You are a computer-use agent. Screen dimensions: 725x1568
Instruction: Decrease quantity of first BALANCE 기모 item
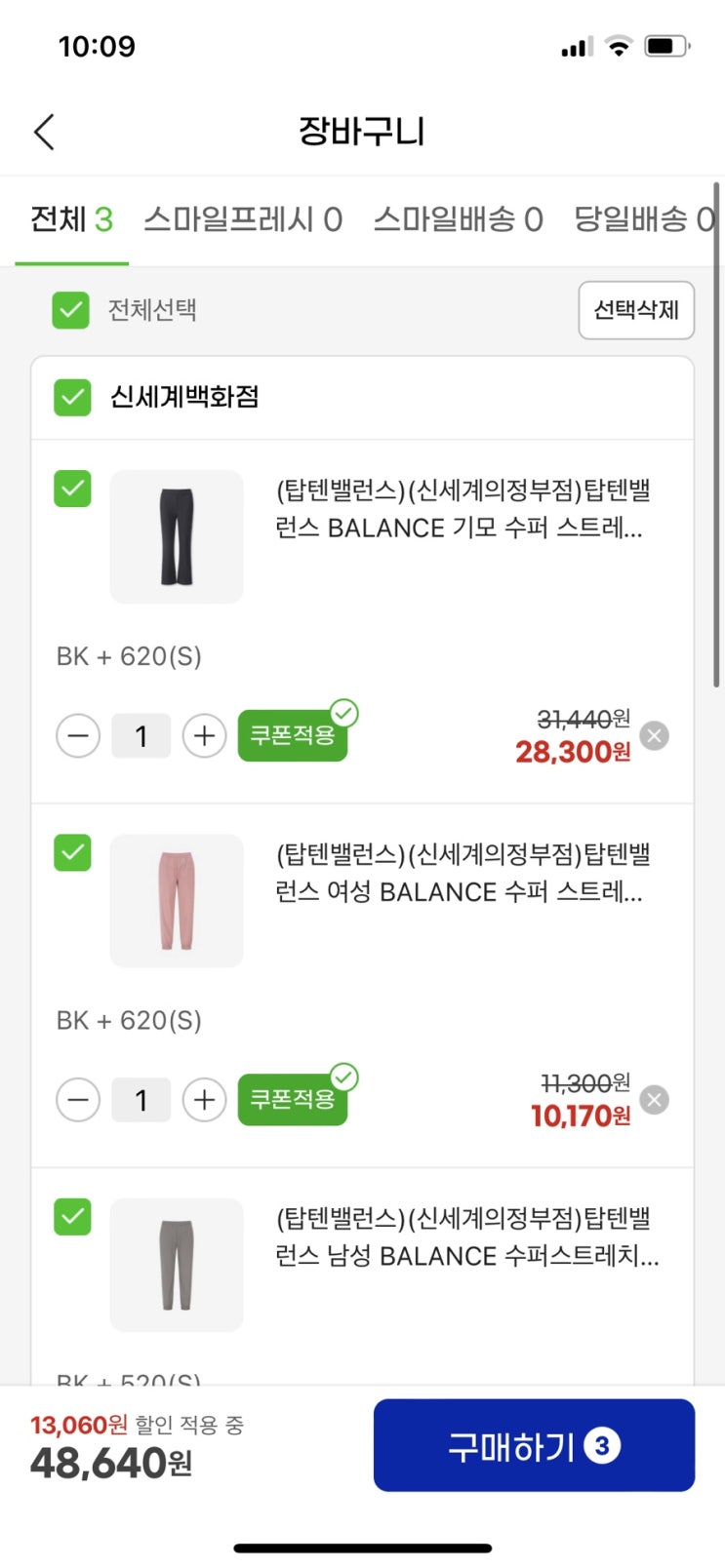(x=78, y=736)
